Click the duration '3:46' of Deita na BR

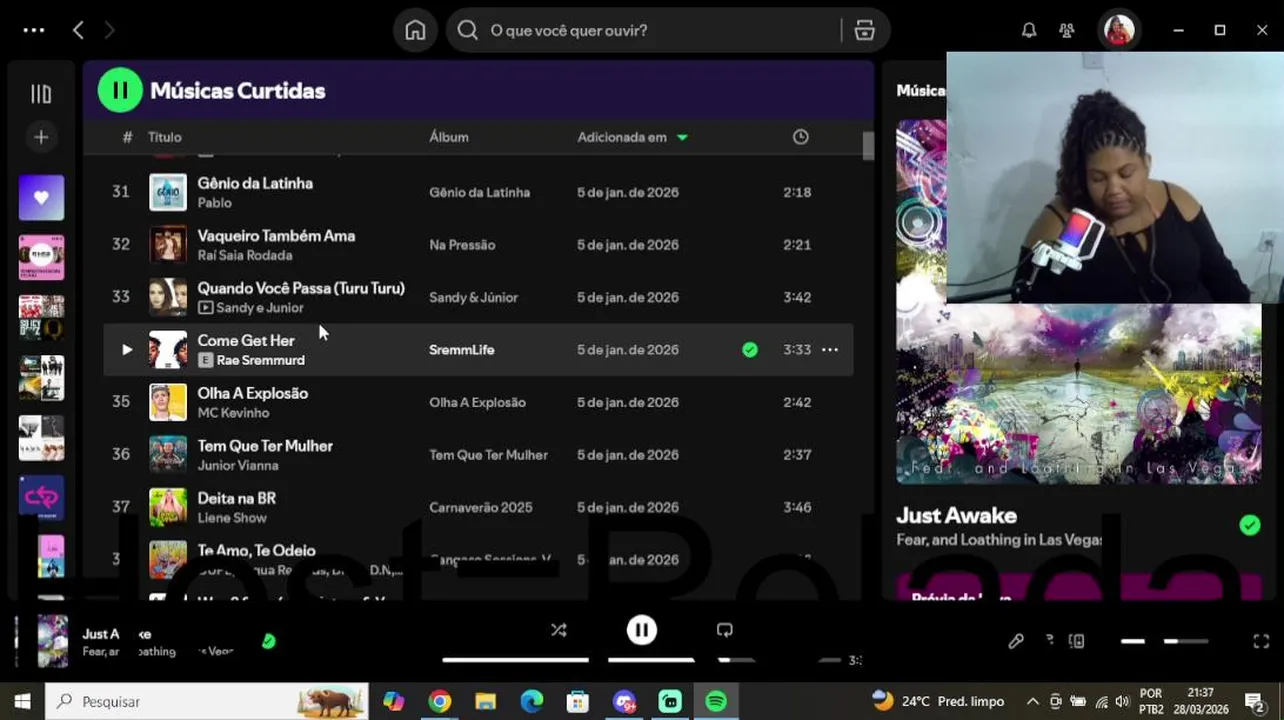point(797,507)
